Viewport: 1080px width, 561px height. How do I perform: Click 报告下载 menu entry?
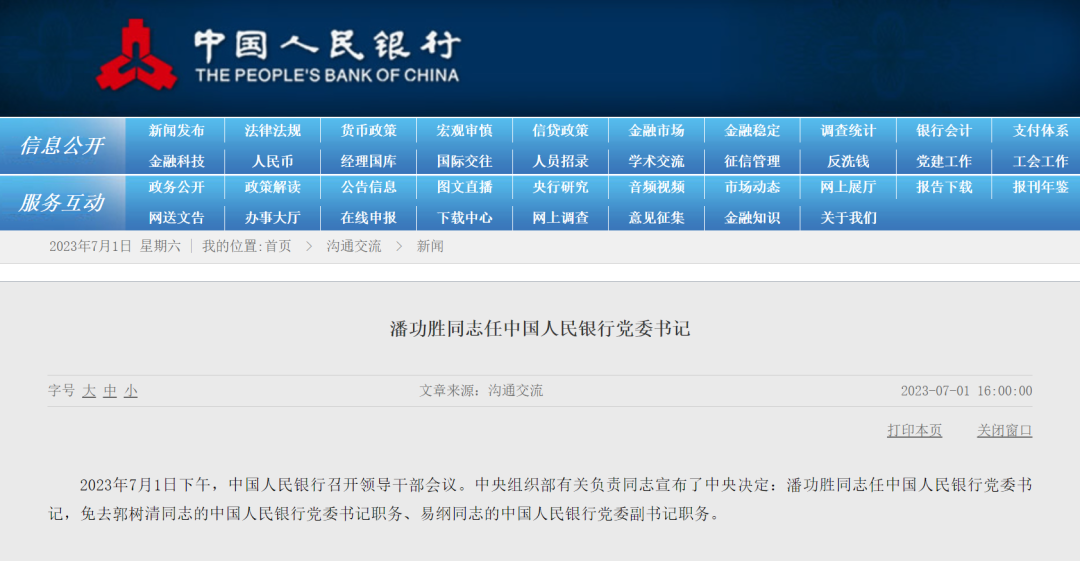click(944, 187)
